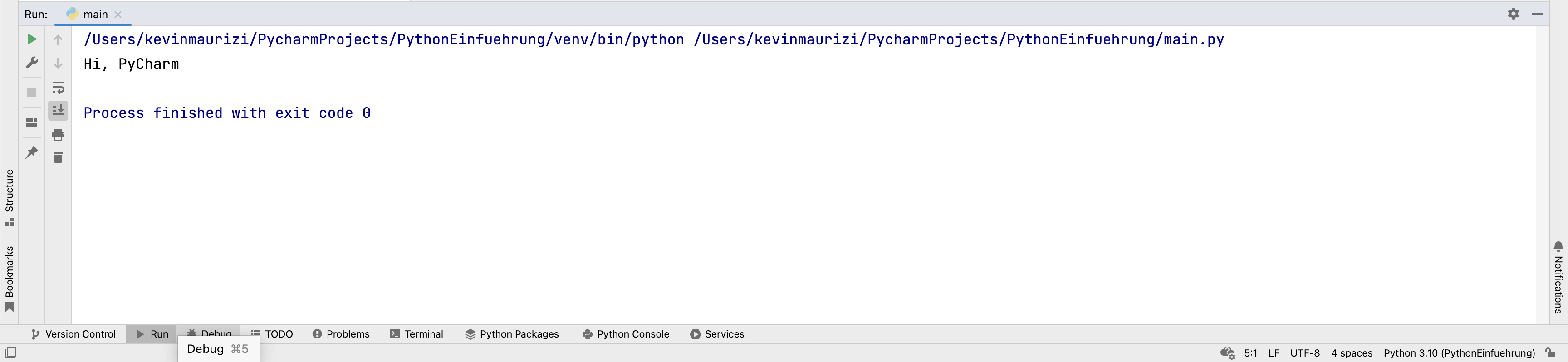Click the Restore Layout icon
The height and width of the screenshot is (362, 1568).
(x=32, y=122)
